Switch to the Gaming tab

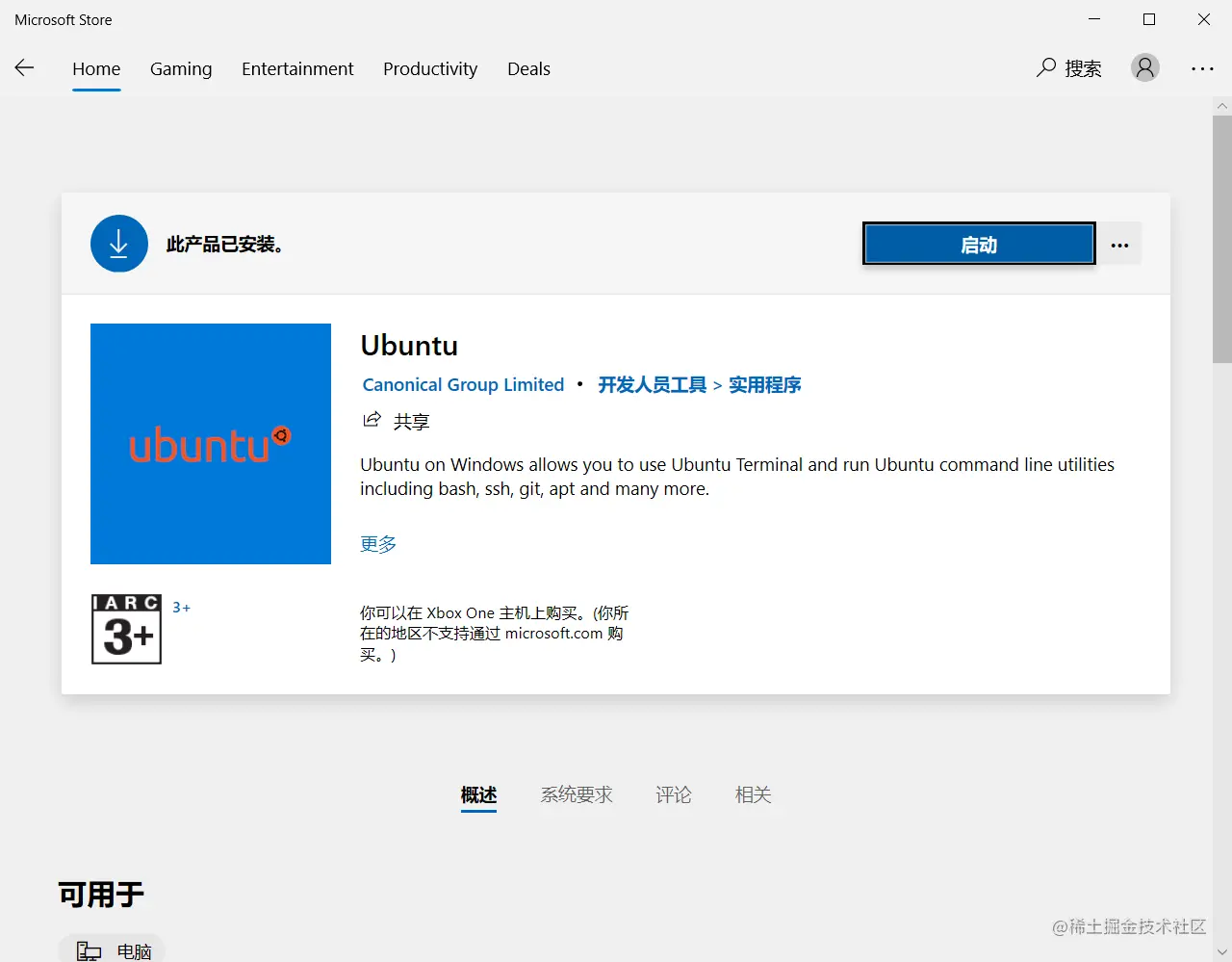click(181, 68)
